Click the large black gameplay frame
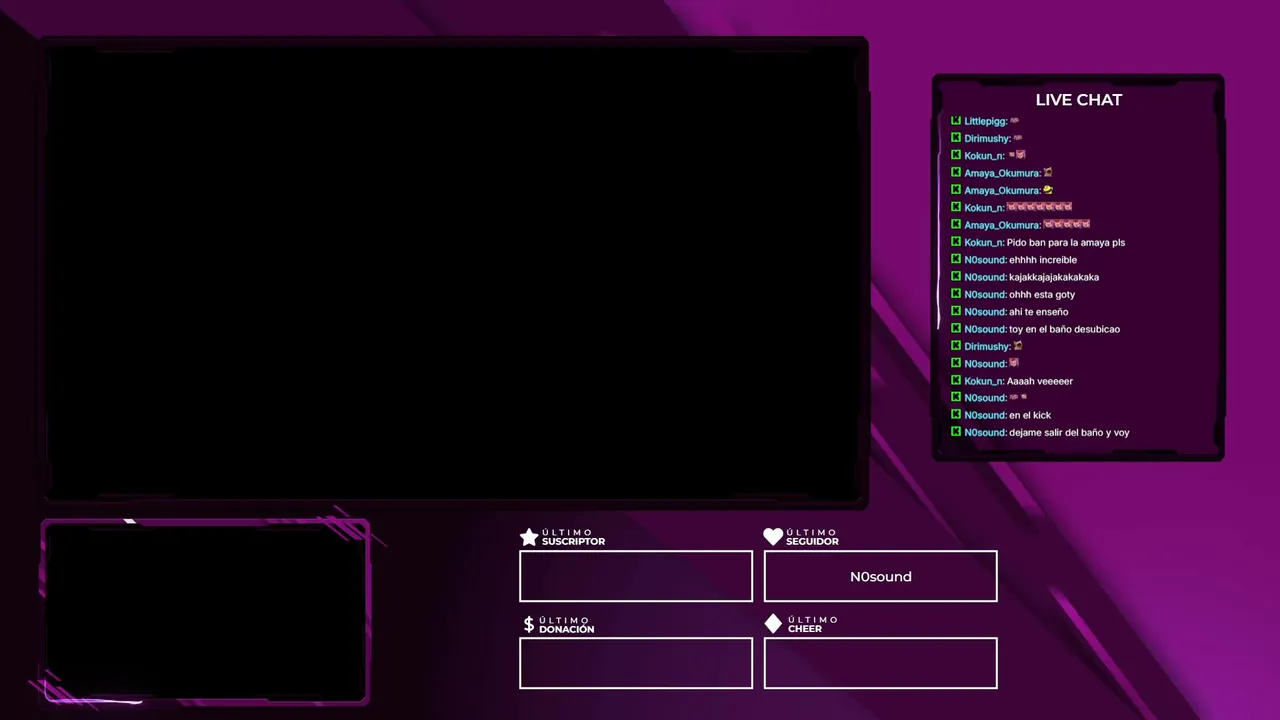1280x720 pixels. [455, 272]
